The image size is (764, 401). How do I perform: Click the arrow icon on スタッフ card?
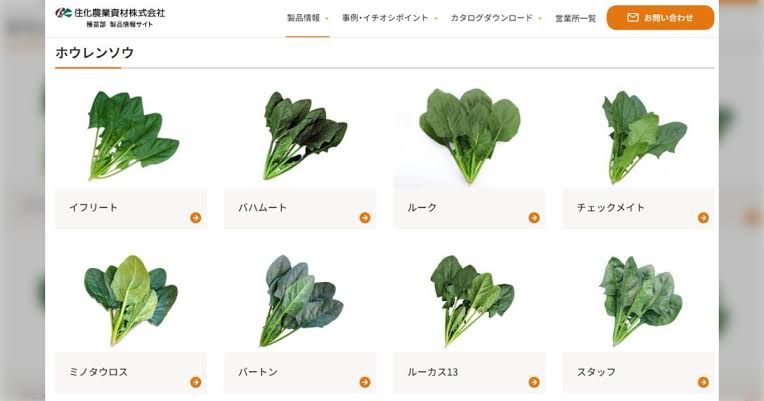[x=703, y=382]
